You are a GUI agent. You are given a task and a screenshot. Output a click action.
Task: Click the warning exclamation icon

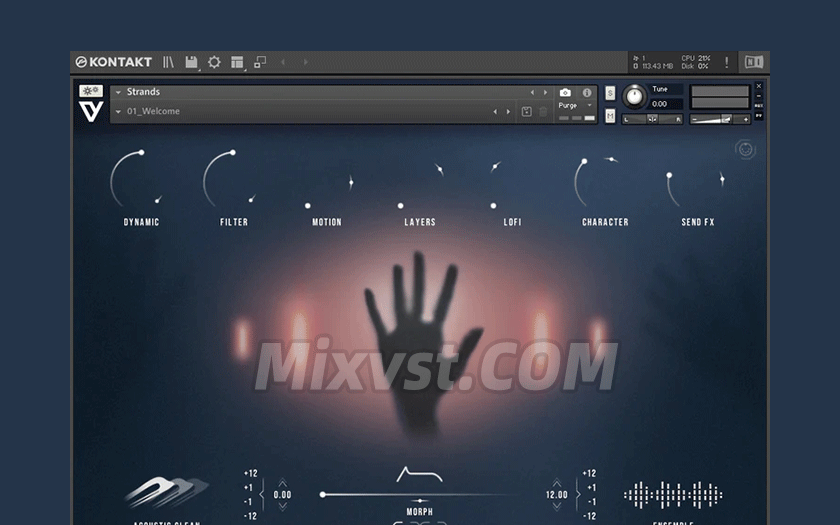coord(726,62)
